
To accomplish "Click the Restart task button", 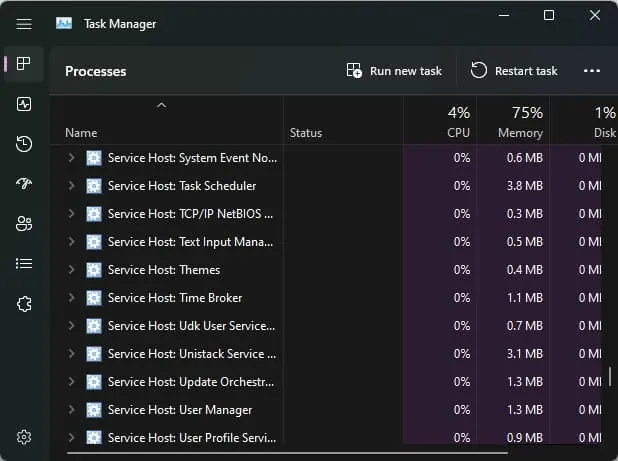I will [x=514, y=71].
